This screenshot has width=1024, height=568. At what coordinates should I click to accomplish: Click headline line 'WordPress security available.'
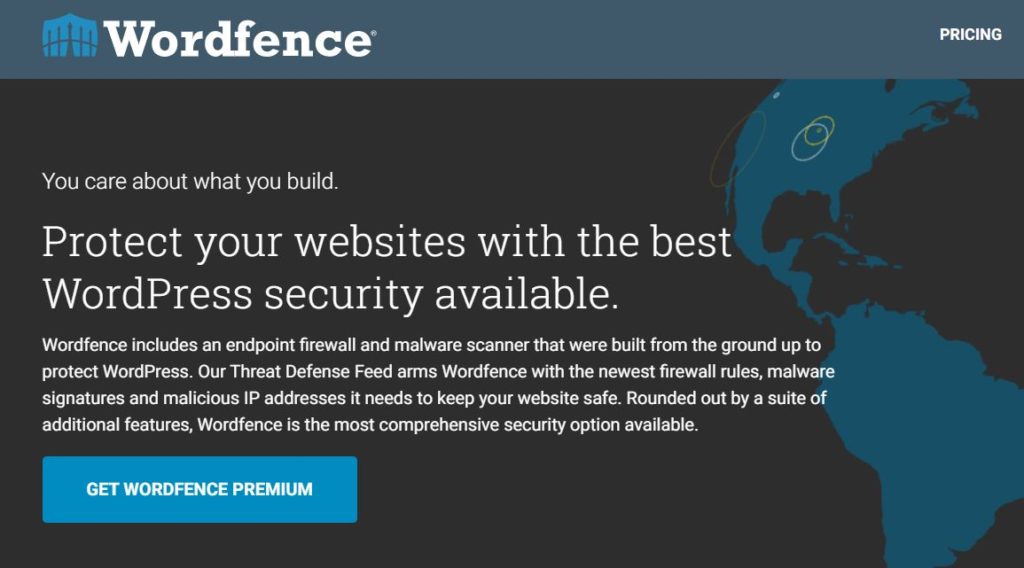click(330, 294)
